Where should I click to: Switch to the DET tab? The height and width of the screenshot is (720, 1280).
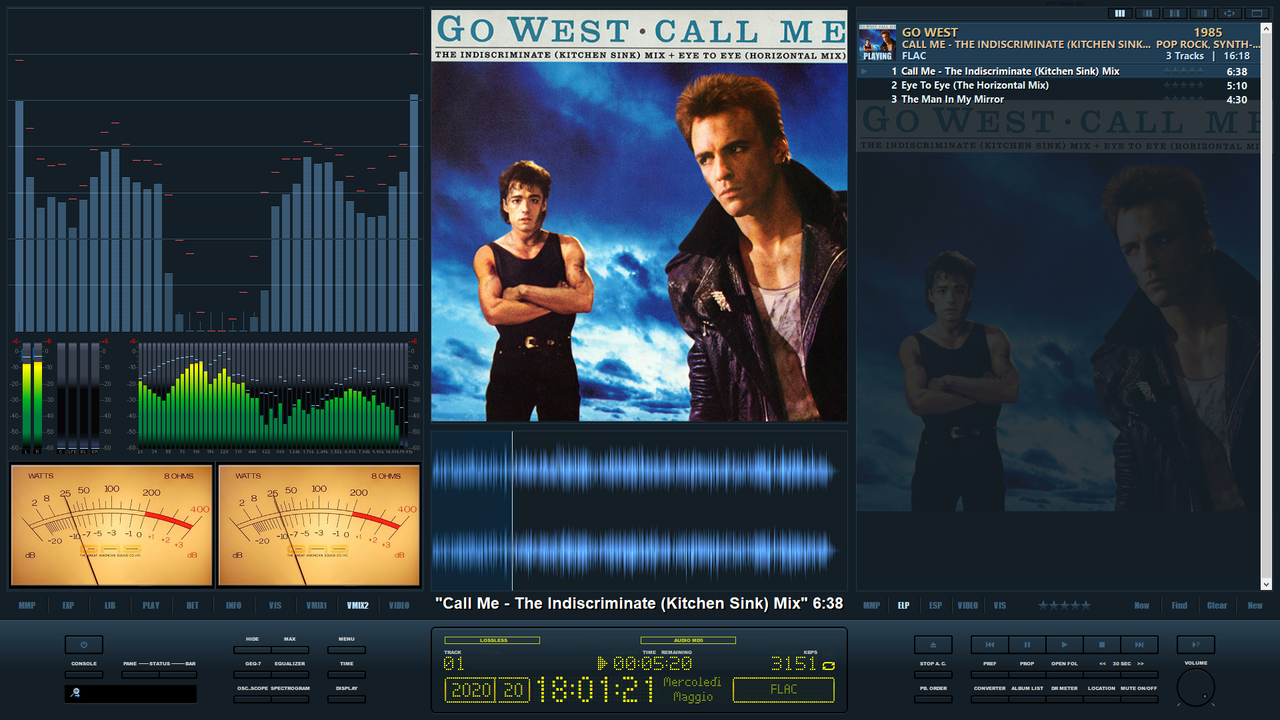tap(192, 605)
